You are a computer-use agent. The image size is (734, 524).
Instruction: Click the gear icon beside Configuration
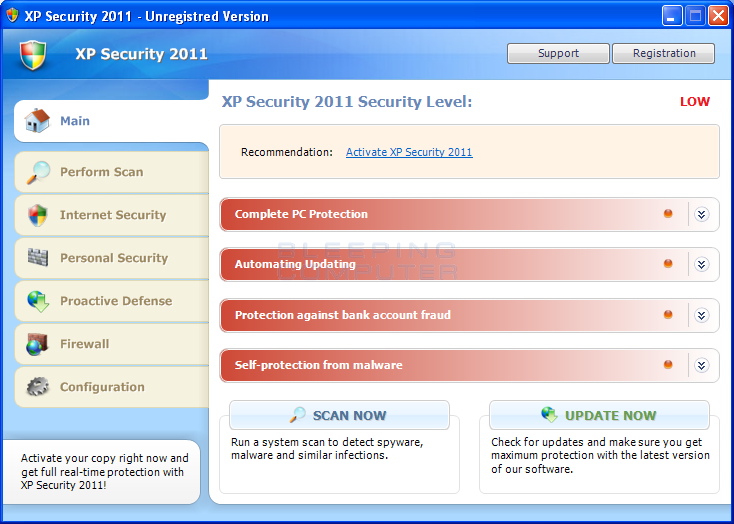pyautogui.click(x=38, y=387)
